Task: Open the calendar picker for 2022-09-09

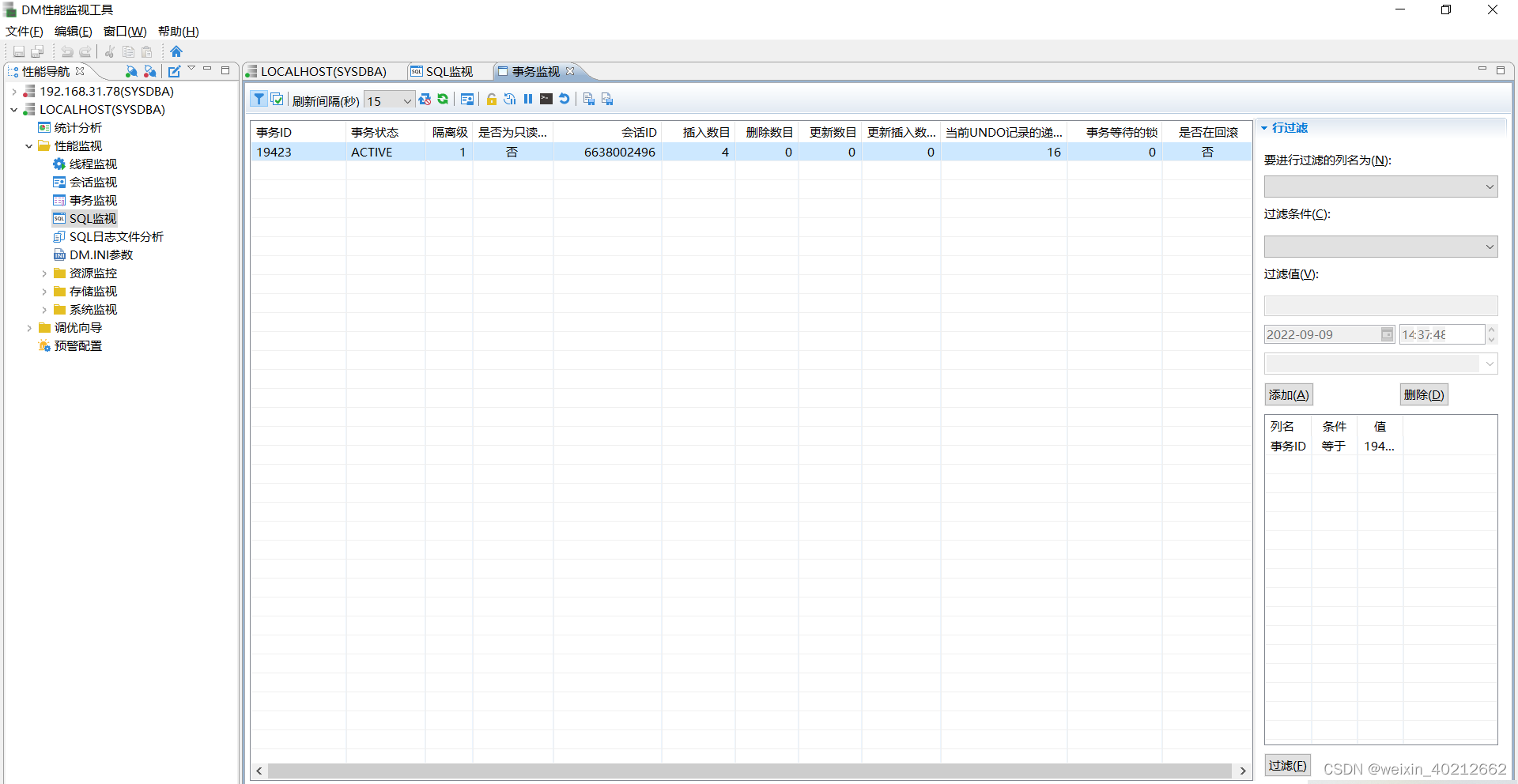Action: pos(1387,334)
